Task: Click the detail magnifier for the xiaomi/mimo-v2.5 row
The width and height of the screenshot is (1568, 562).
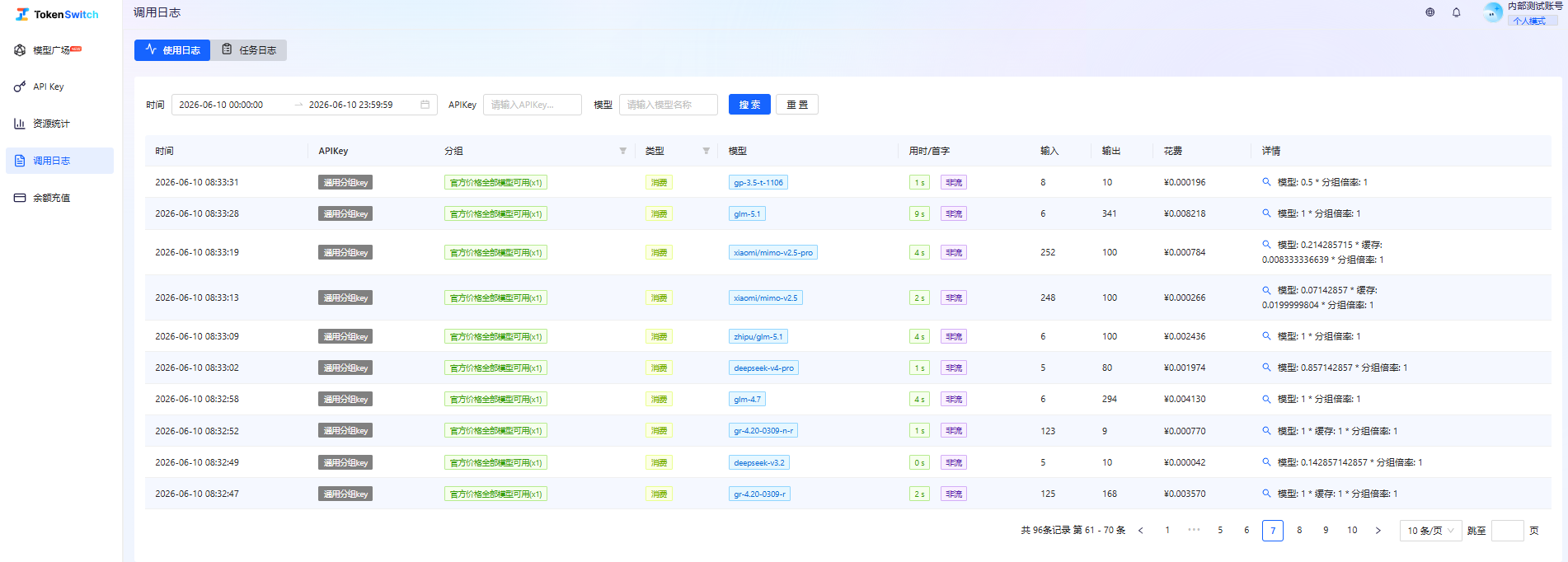Action: [x=1266, y=290]
